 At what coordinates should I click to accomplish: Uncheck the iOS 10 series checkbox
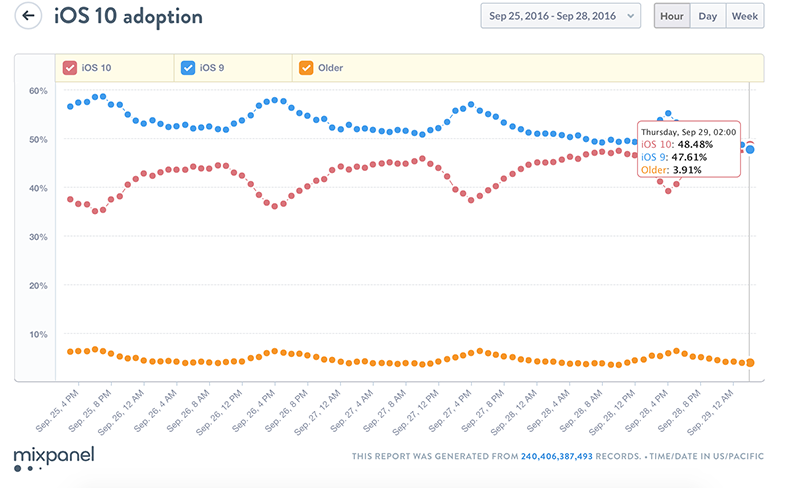71,68
